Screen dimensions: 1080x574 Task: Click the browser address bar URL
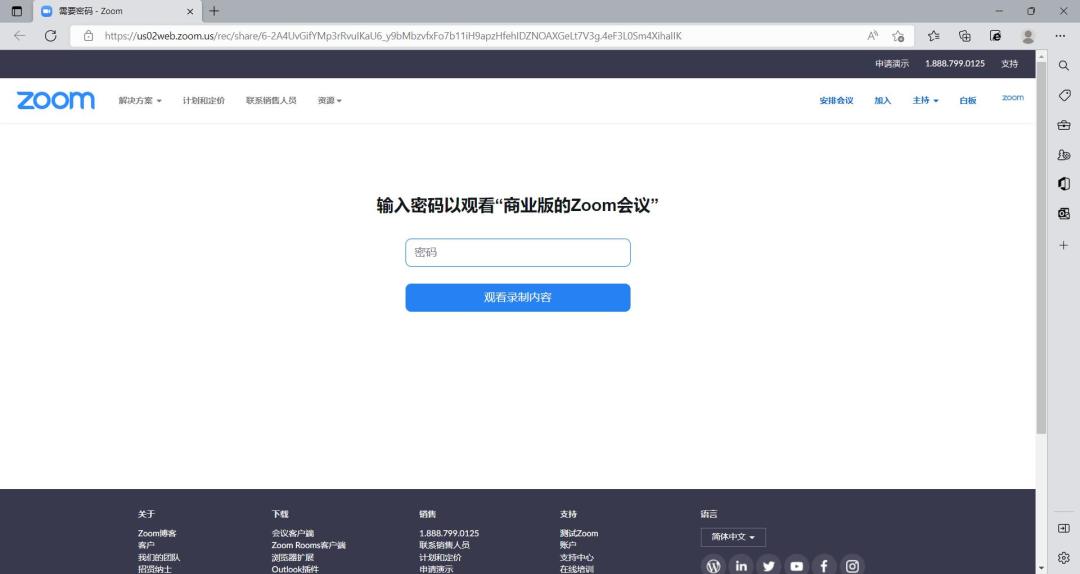coord(393,36)
